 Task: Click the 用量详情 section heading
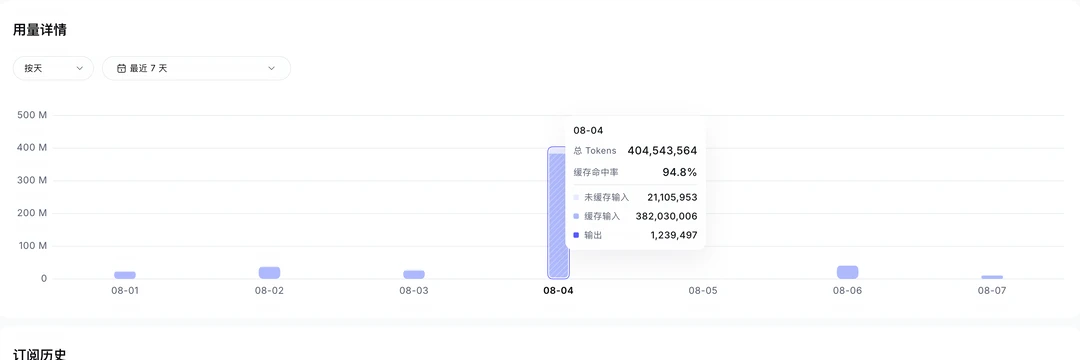pos(40,30)
